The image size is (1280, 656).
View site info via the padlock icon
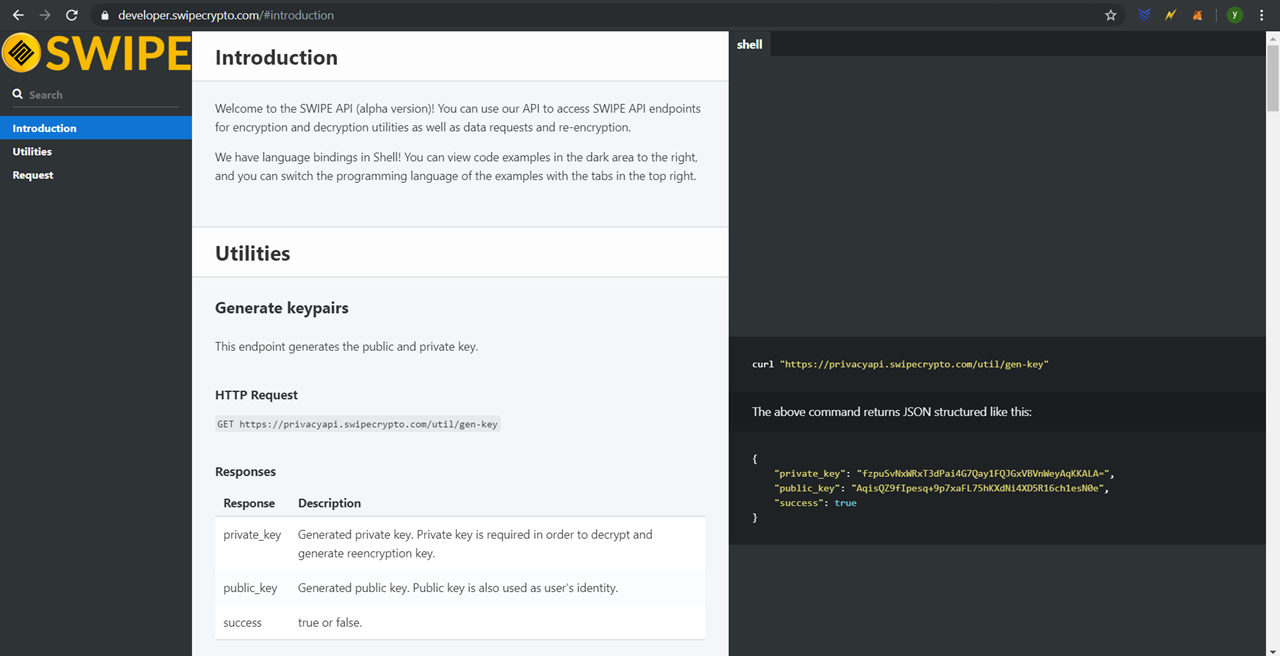click(x=104, y=15)
